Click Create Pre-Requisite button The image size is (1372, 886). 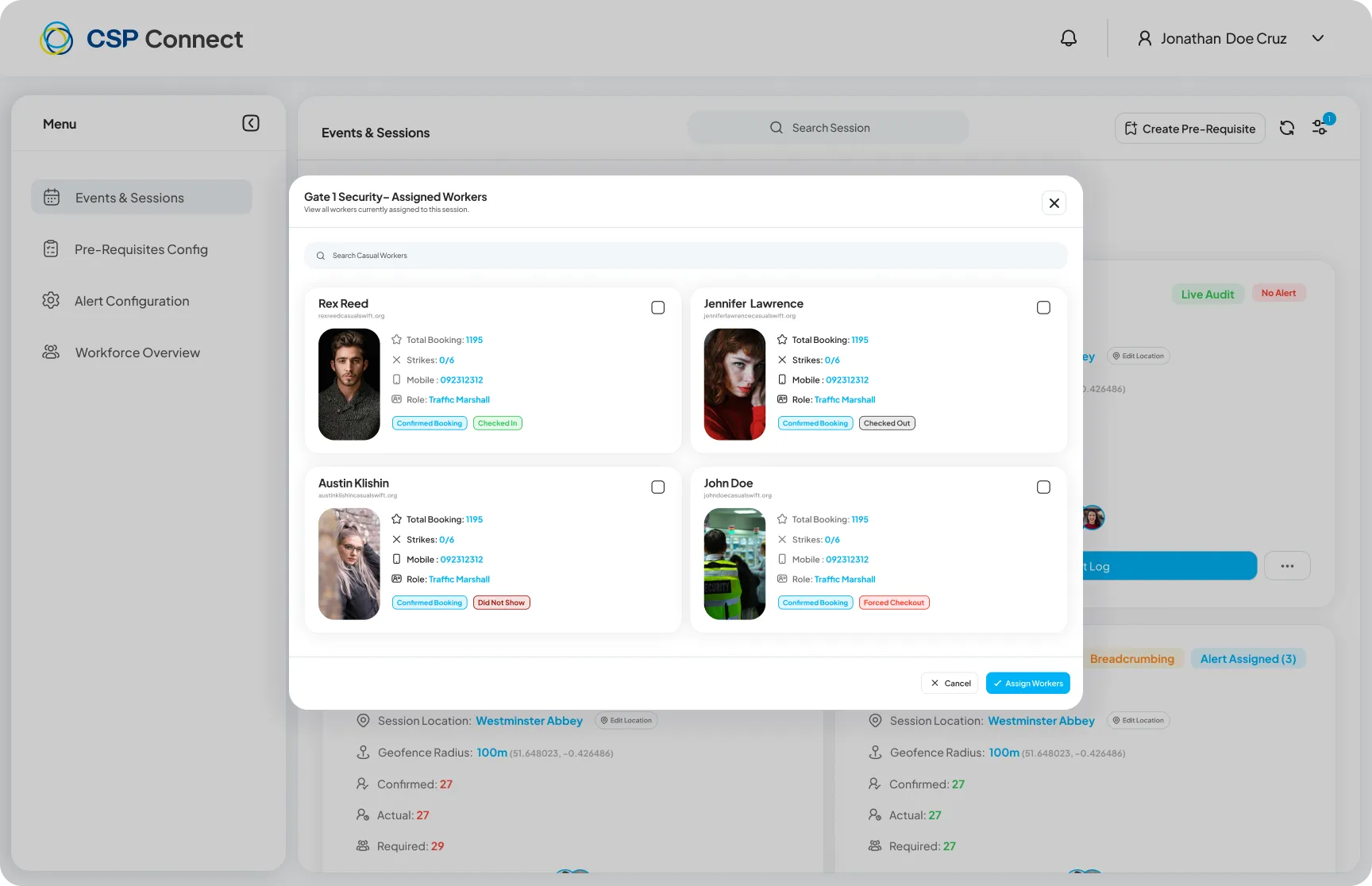pos(1189,129)
